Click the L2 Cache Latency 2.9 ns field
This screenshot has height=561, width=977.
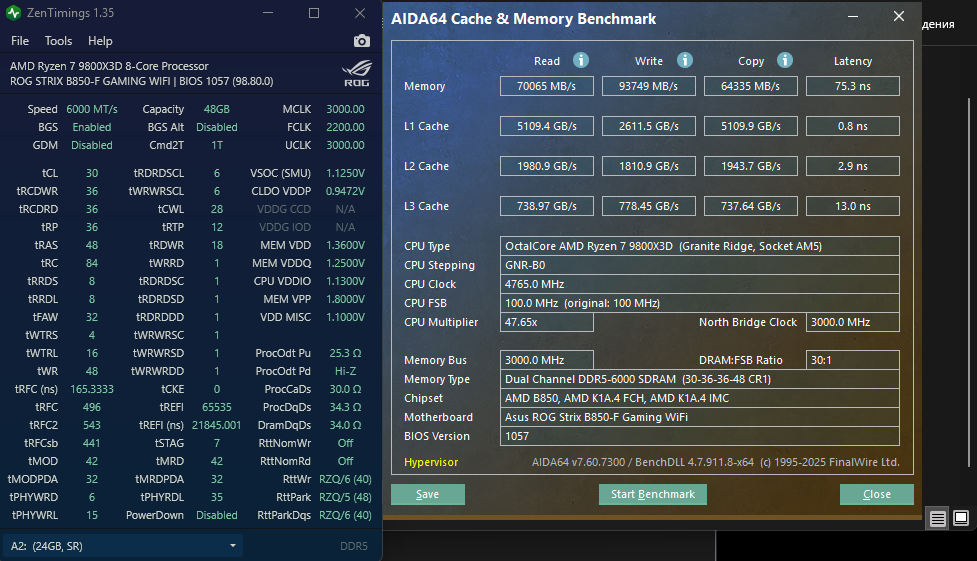[853, 166]
